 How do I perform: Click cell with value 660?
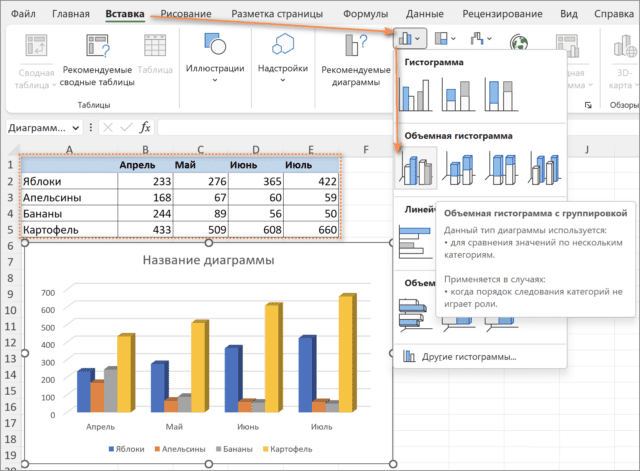pyautogui.click(x=311, y=230)
